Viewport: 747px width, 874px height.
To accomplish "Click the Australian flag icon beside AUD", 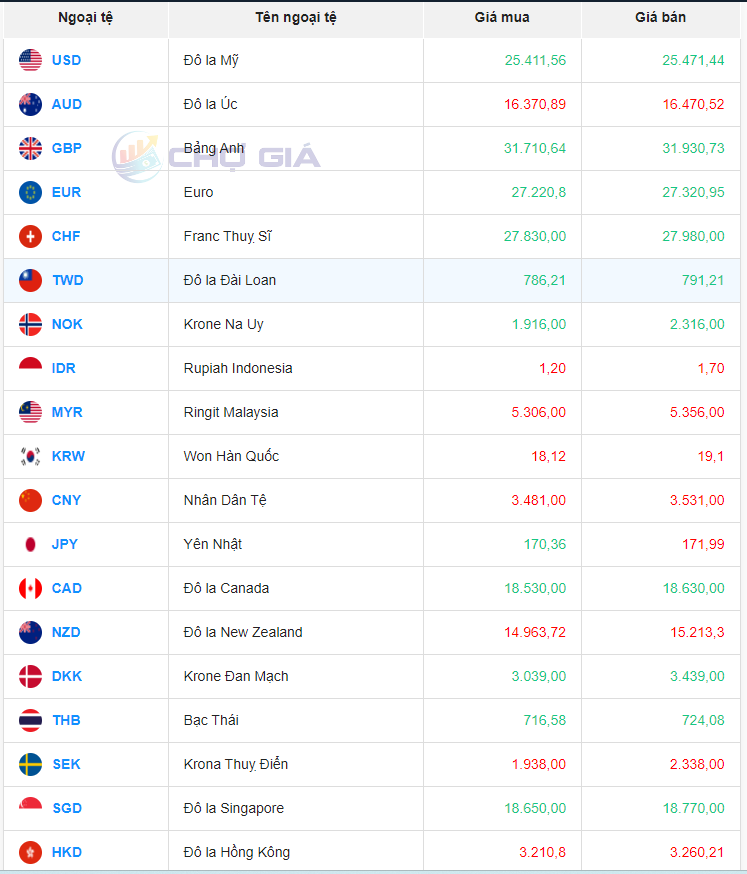I will coord(30,104).
